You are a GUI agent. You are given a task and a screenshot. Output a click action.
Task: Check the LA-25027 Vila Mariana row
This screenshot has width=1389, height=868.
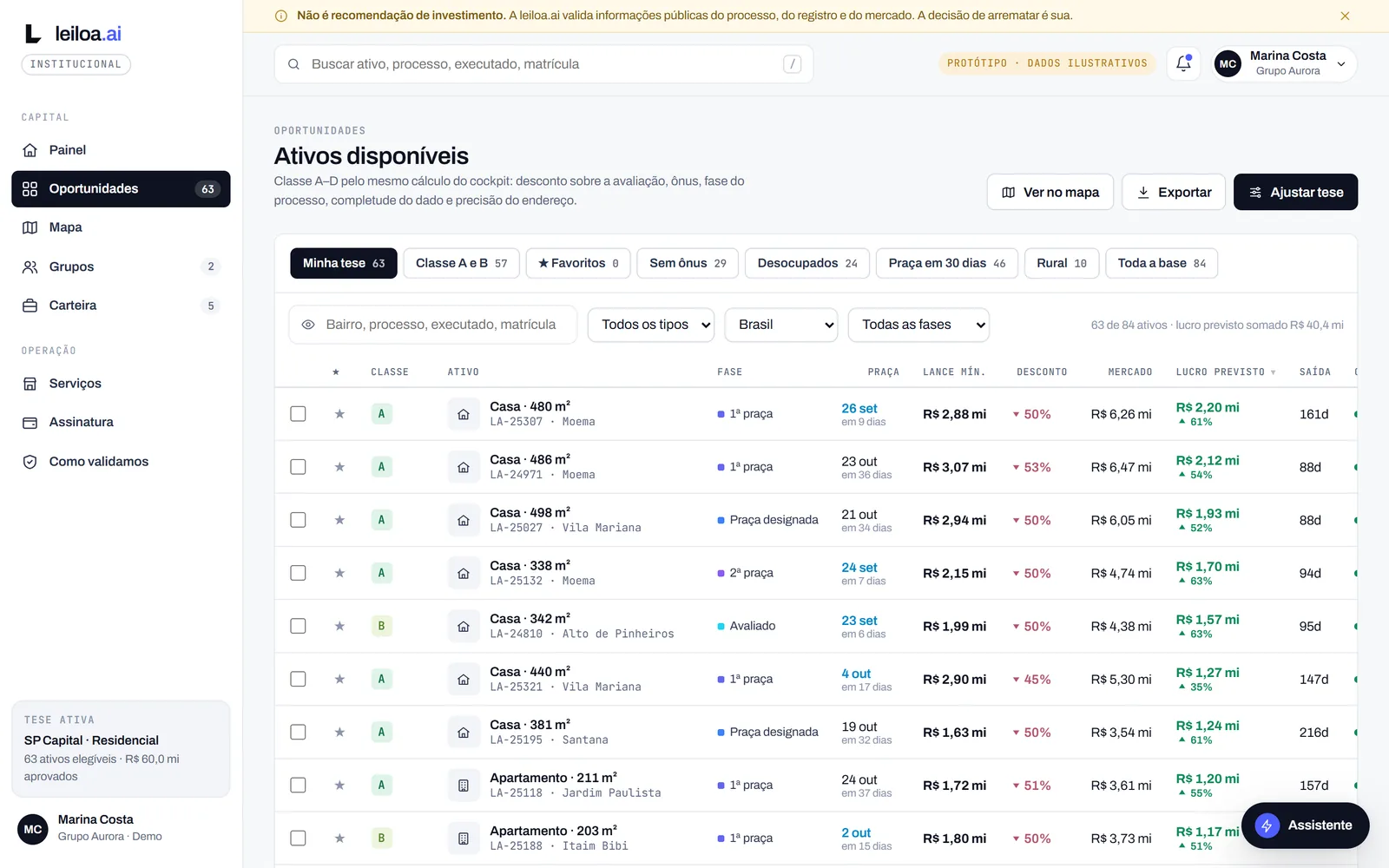[x=298, y=520]
